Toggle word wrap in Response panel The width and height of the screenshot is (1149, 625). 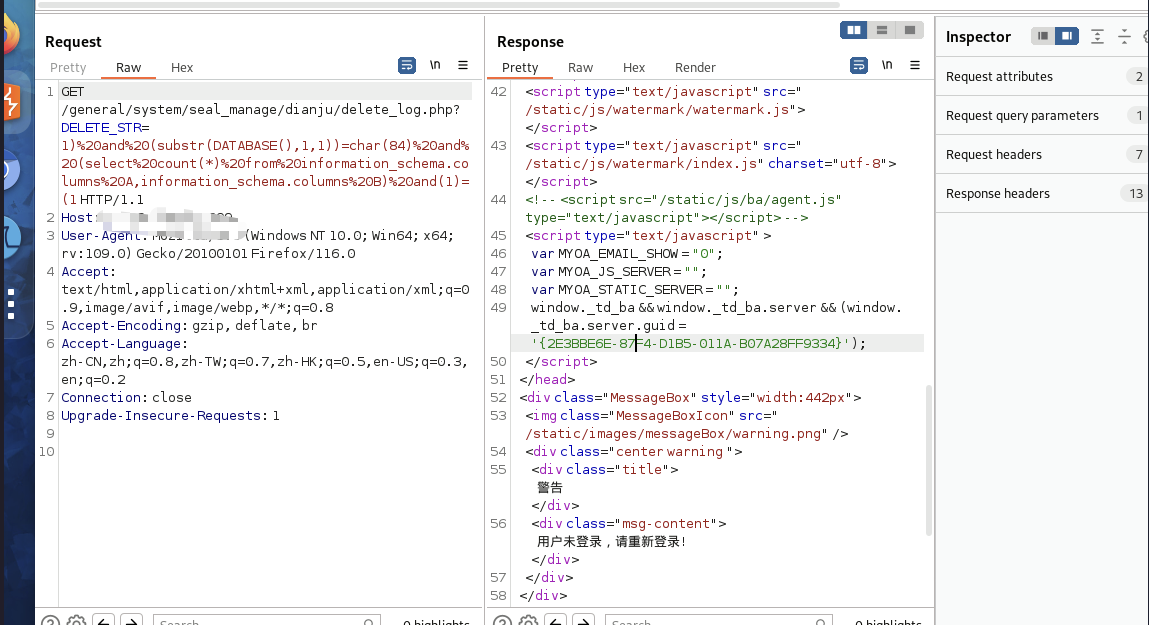[859, 65]
